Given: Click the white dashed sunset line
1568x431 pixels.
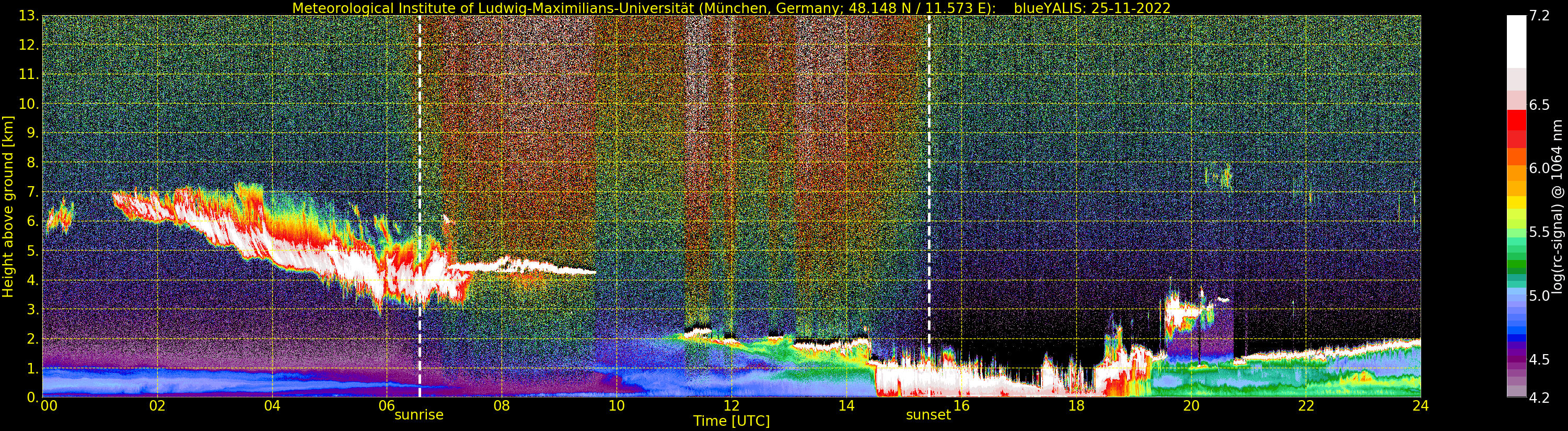Looking at the screenshot, I should click(x=929, y=207).
